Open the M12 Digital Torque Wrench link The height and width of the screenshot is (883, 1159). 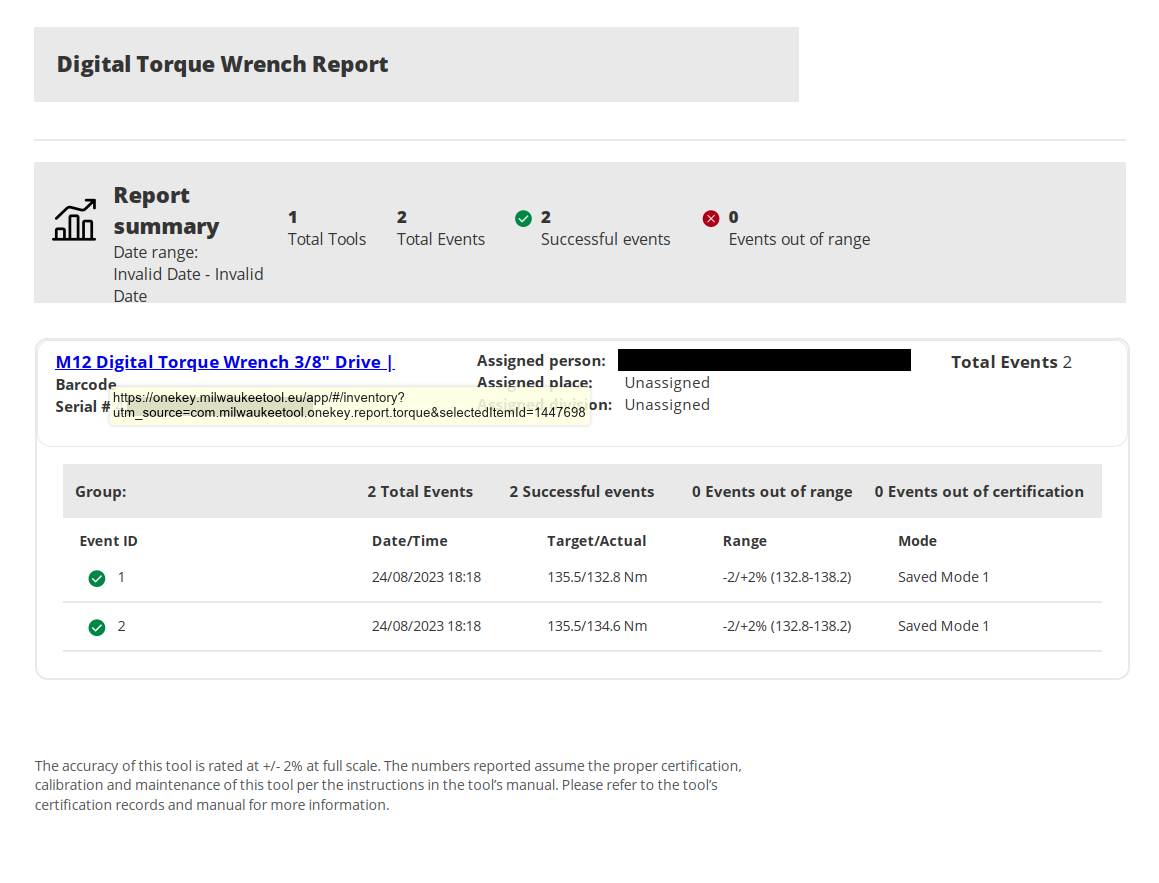pos(224,362)
